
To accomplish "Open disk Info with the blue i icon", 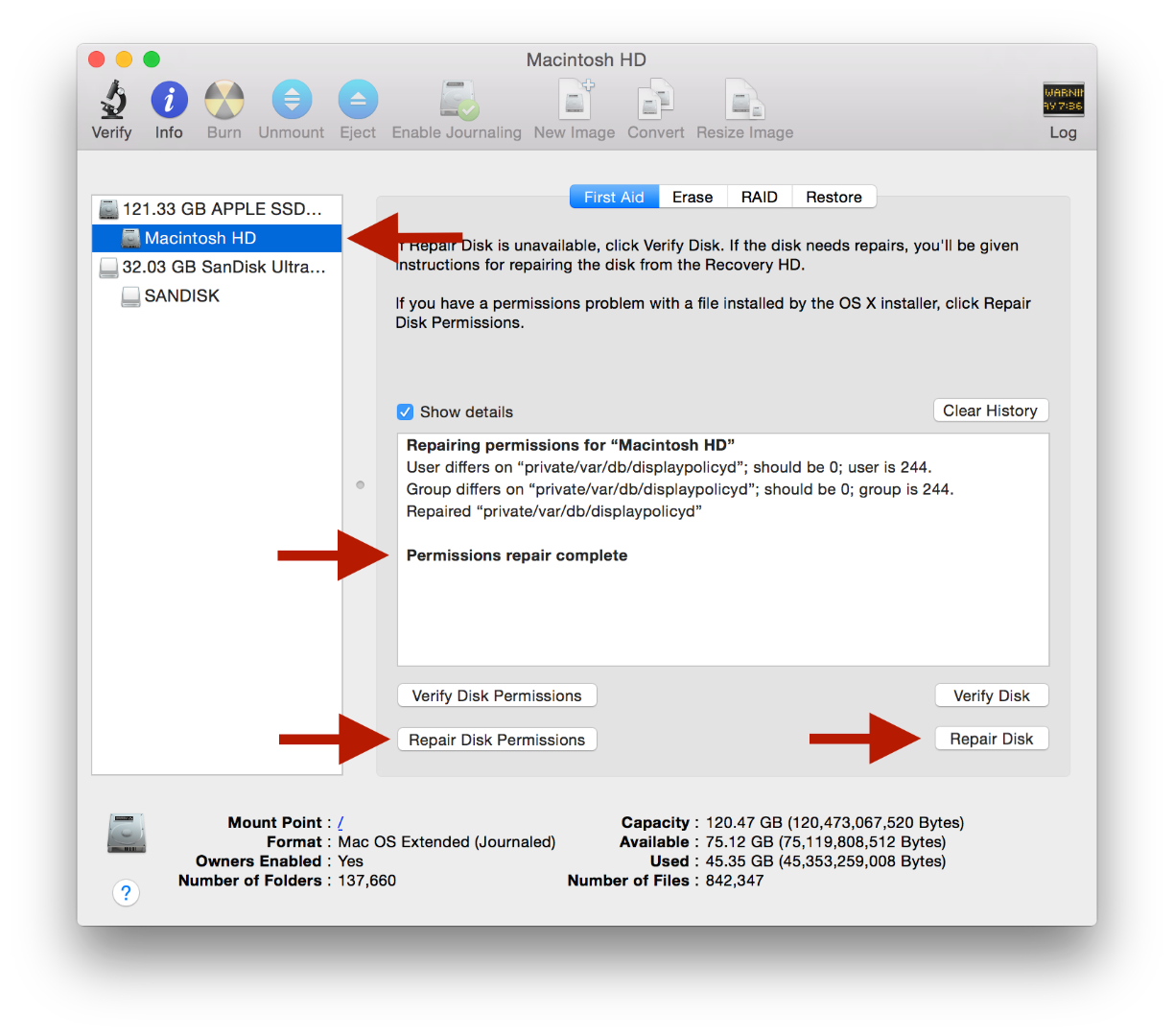I will [x=169, y=100].
